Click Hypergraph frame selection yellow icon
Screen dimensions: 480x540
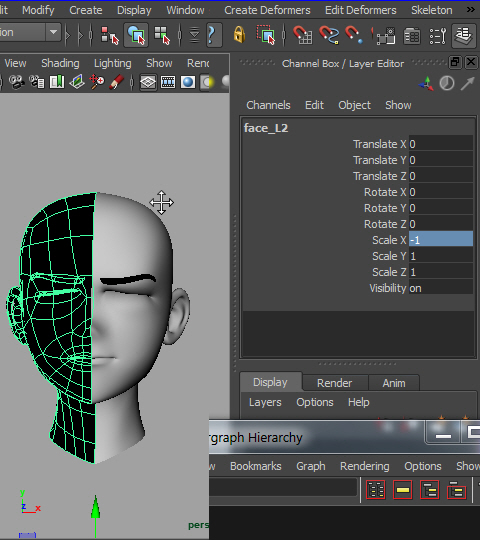pos(403,490)
